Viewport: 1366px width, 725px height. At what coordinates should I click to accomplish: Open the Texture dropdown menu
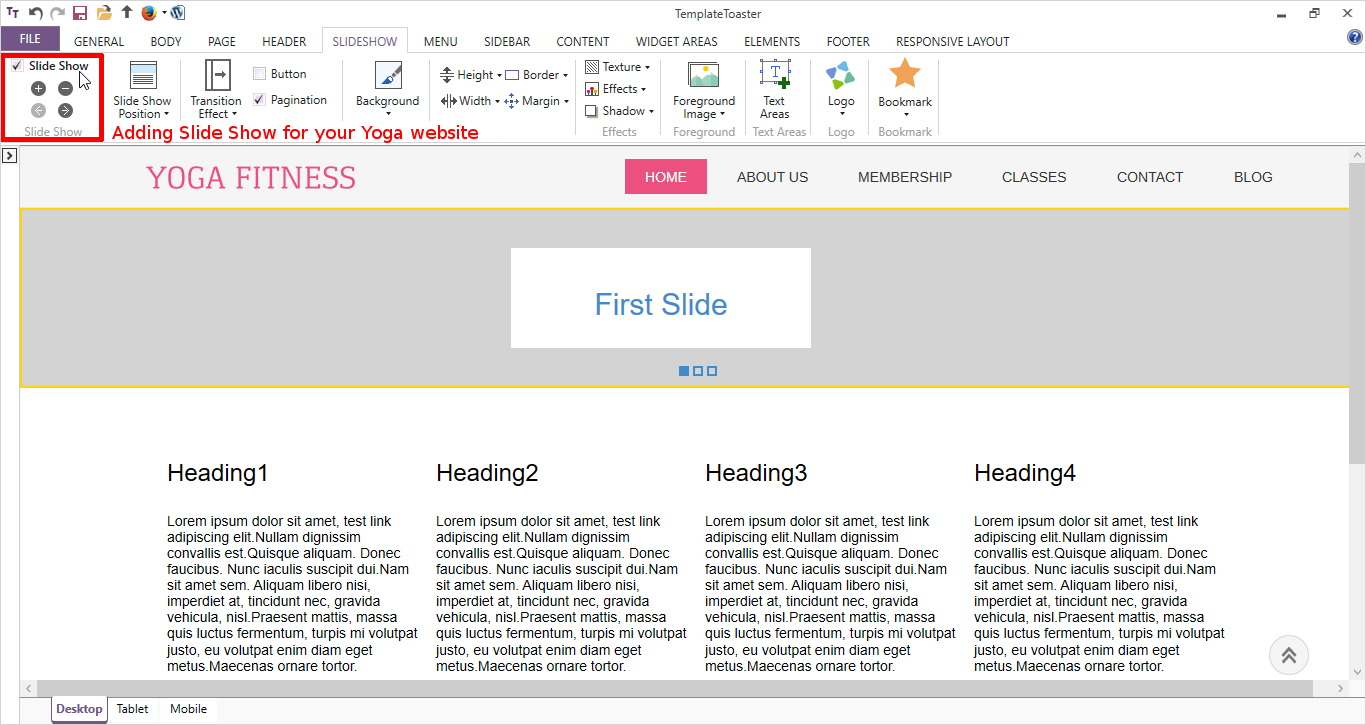(x=618, y=67)
